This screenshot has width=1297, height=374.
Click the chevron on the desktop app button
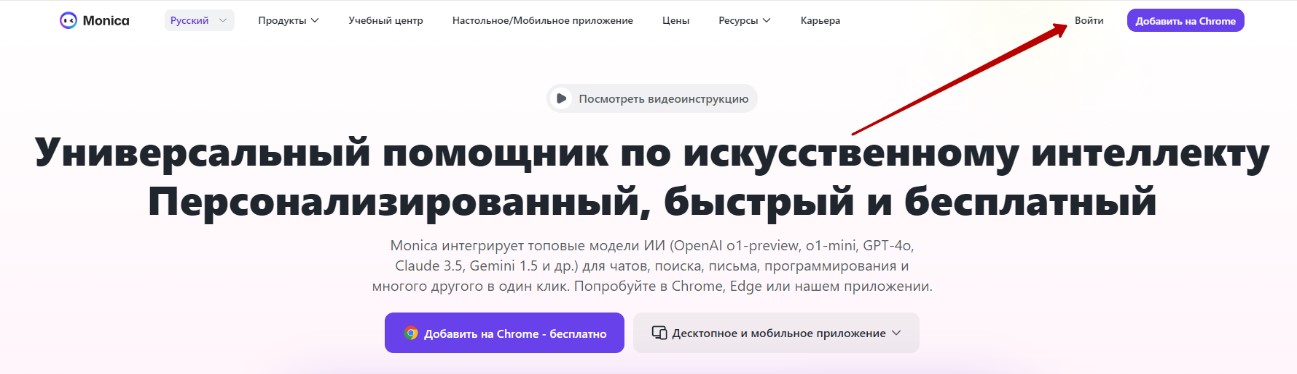(x=896, y=333)
